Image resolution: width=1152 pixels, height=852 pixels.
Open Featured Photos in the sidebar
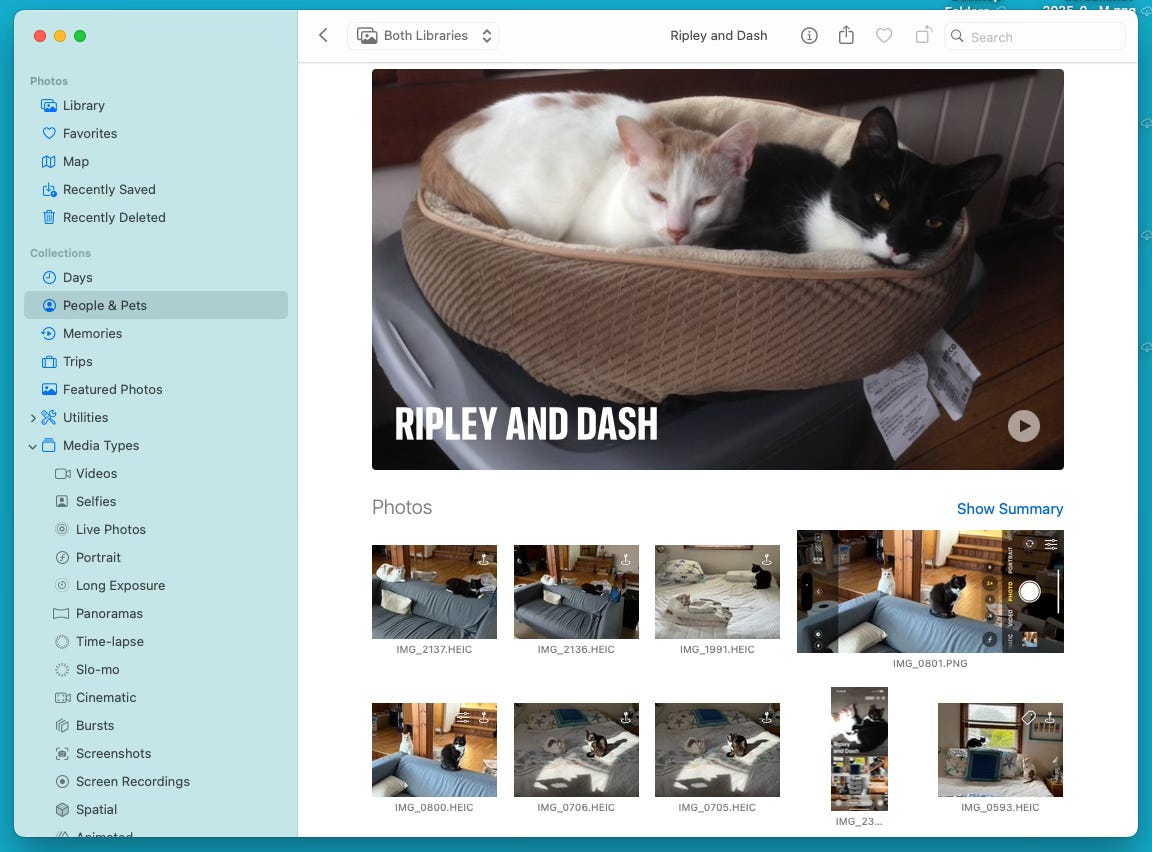click(156, 389)
